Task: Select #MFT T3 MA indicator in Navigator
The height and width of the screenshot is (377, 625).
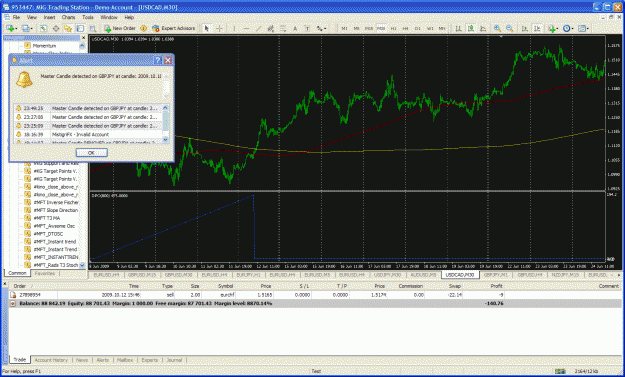Action: [47, 218]
